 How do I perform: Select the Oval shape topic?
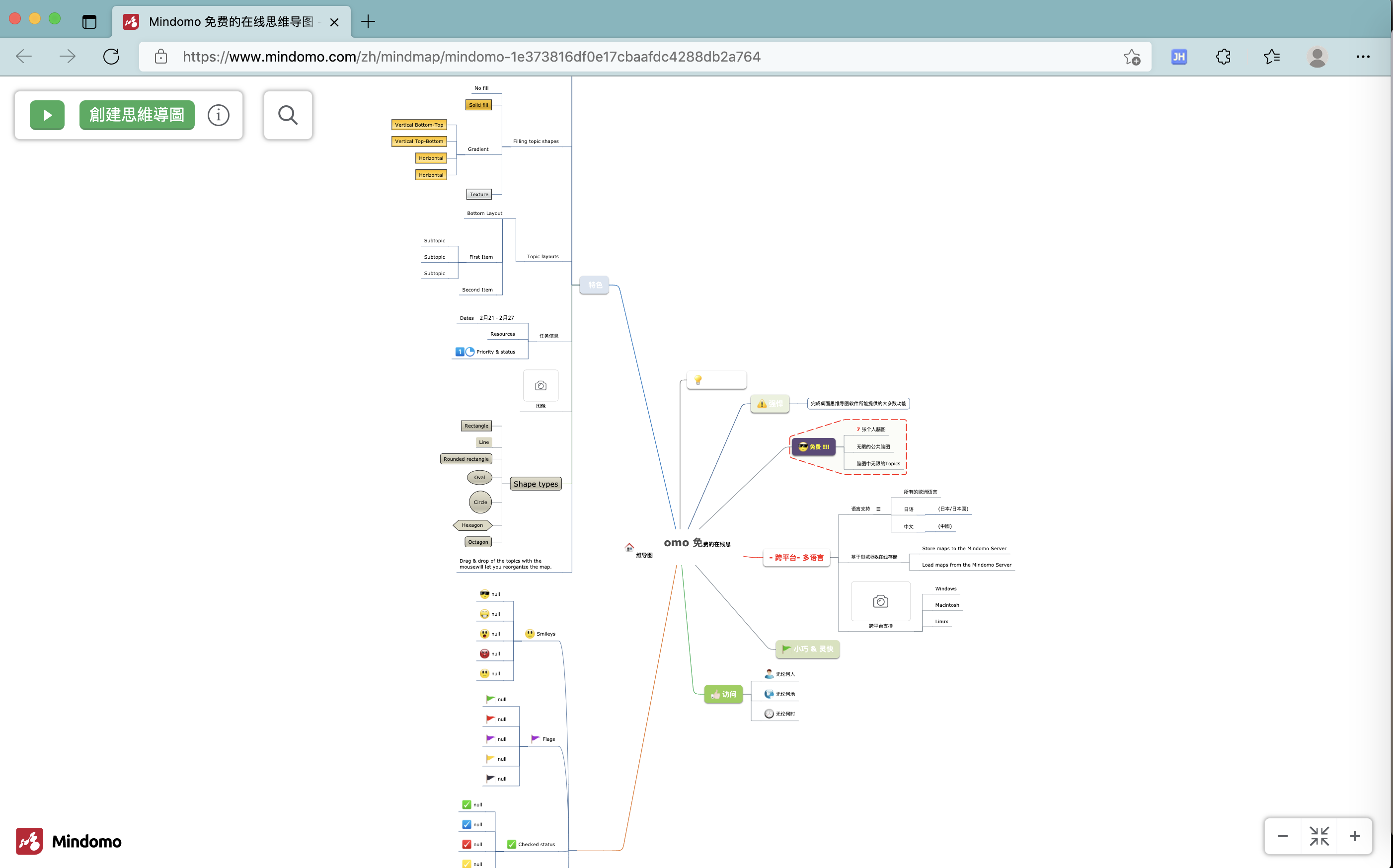click(x=479, y=477)
